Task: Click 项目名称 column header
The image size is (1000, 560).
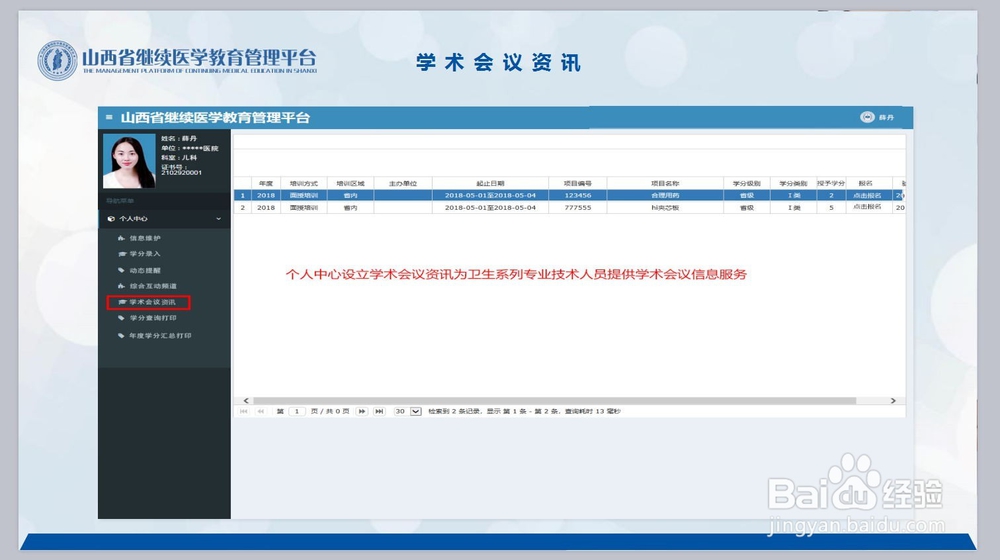Action: [665, 183]
